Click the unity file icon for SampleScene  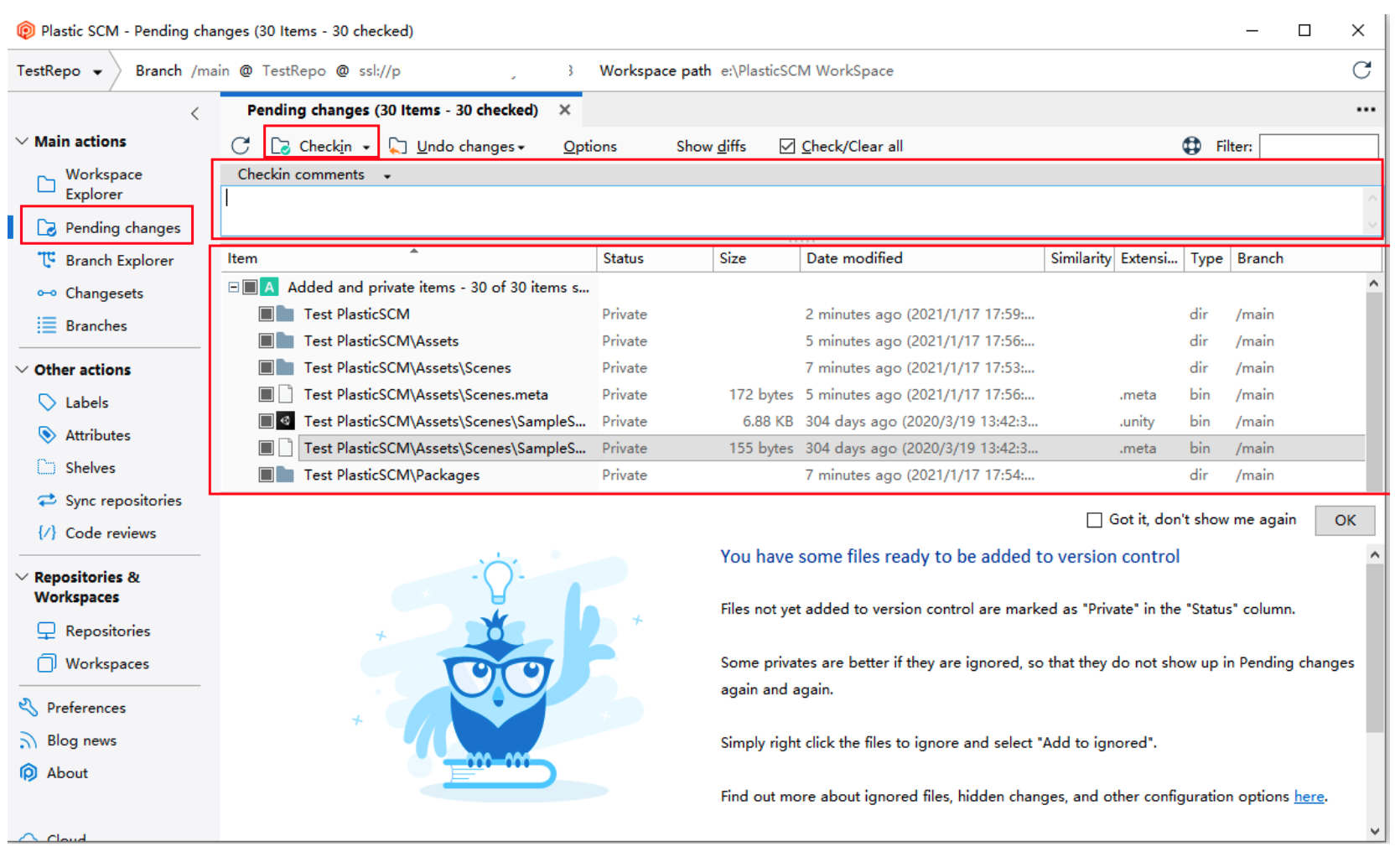(285, 421)
